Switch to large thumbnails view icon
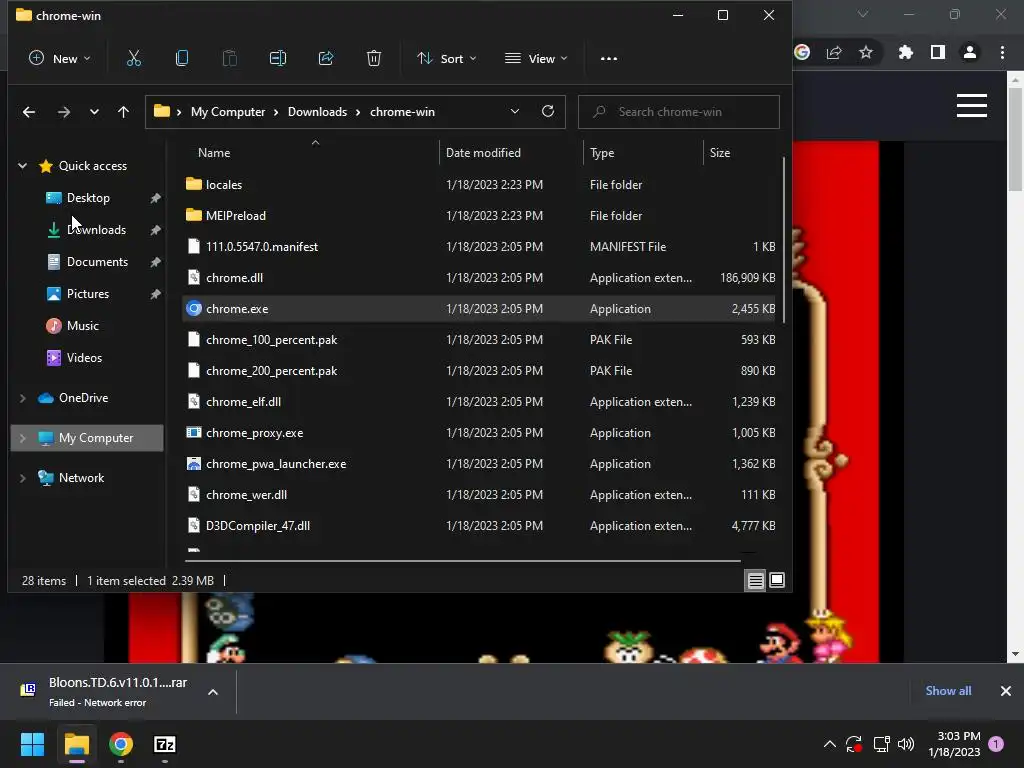1024x768 pixels. (x=777, y=580)
